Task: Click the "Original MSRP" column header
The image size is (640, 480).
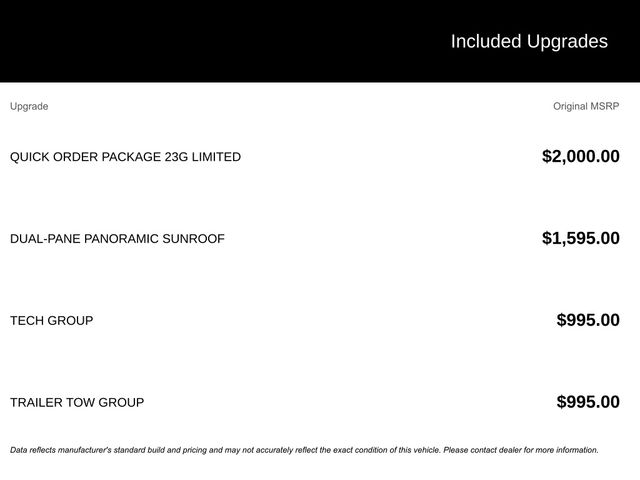Action: pos(586,106)
